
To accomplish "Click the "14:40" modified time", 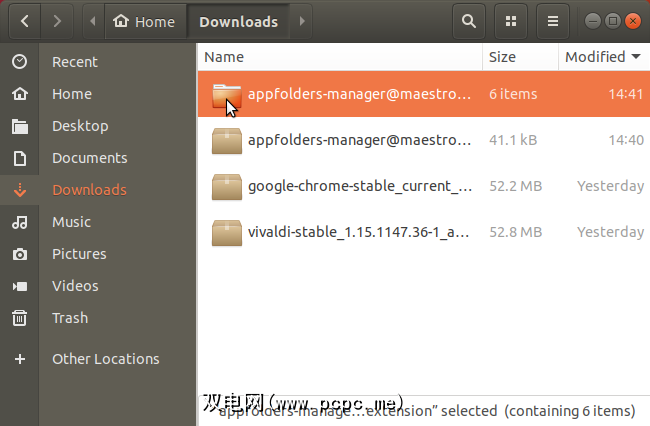I will pos(626,140).
